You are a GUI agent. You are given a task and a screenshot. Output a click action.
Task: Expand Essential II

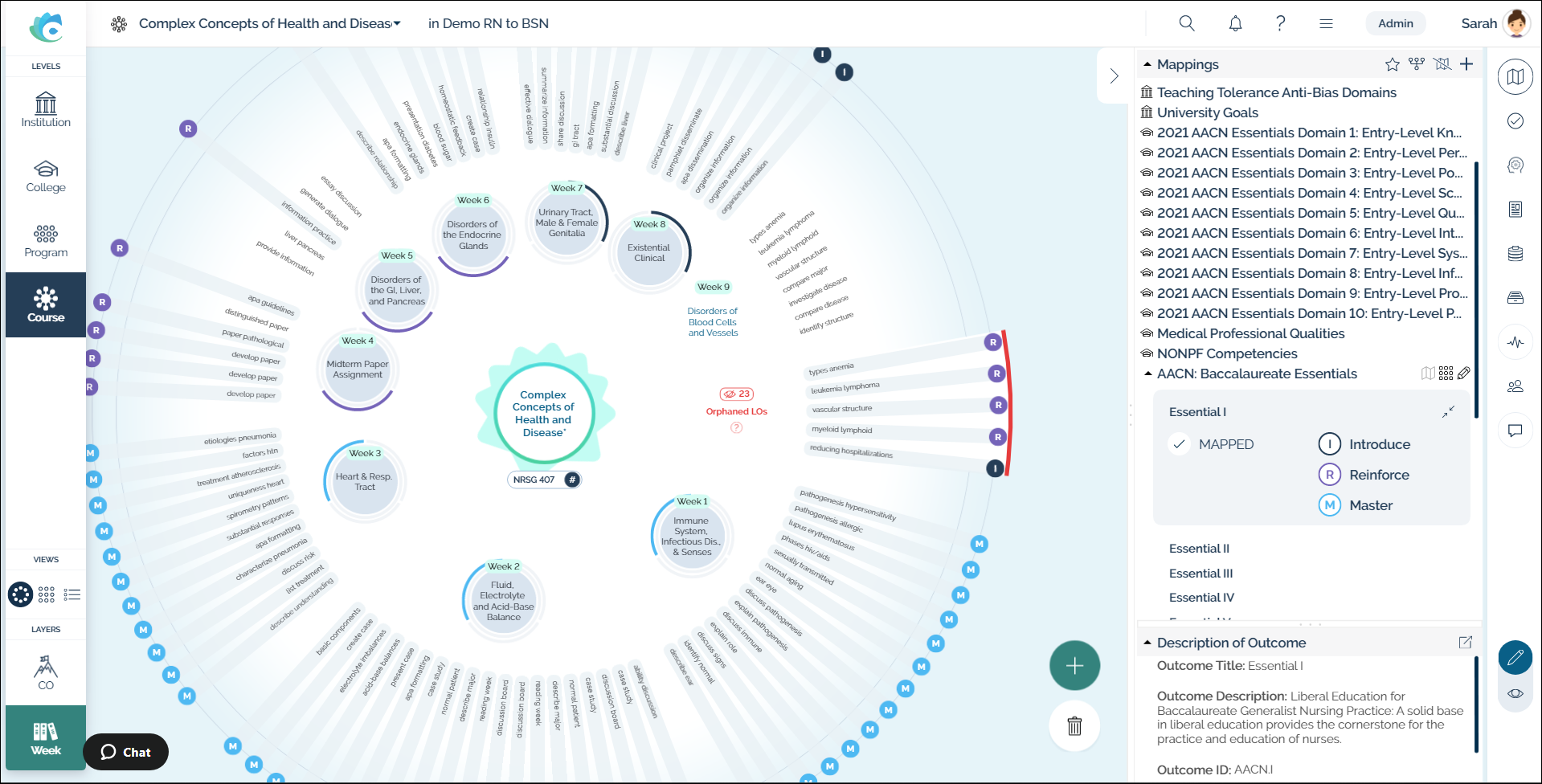pos(1199,549)
